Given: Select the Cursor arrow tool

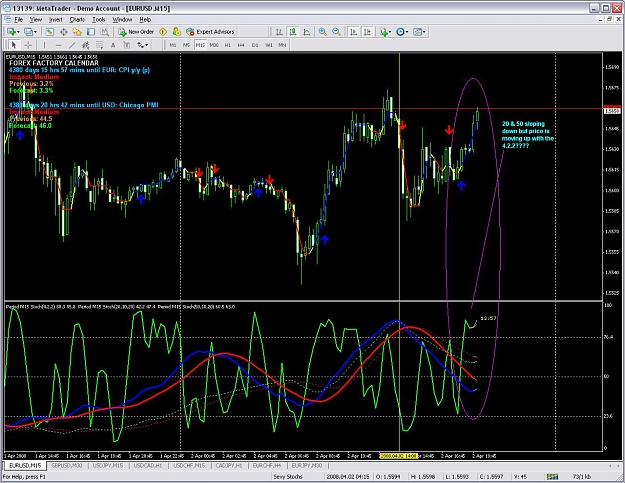Looking at the screenshot, I should (14, 45).
